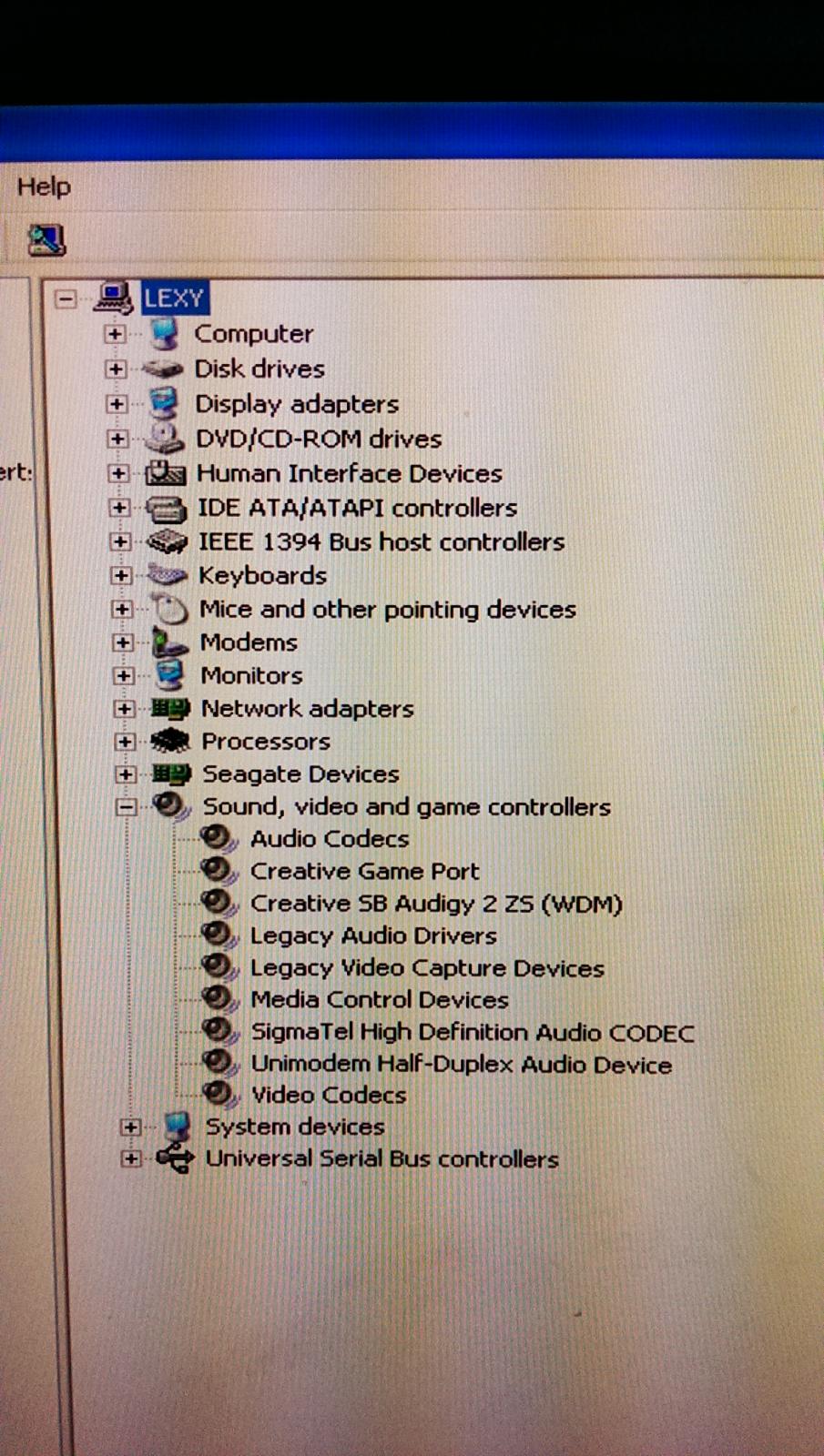Select Unimodem Half-Duplex Audio Device
Image resolution: width=824 pixels, height=1456 pixels.
pos(462,1064)
